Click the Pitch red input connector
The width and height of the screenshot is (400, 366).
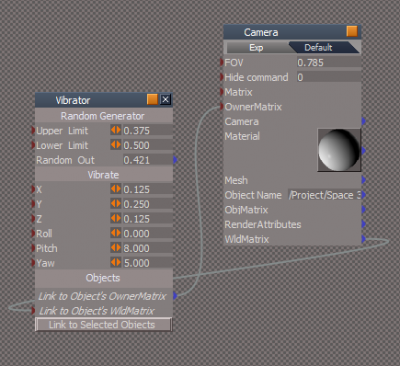click(33, 248)
